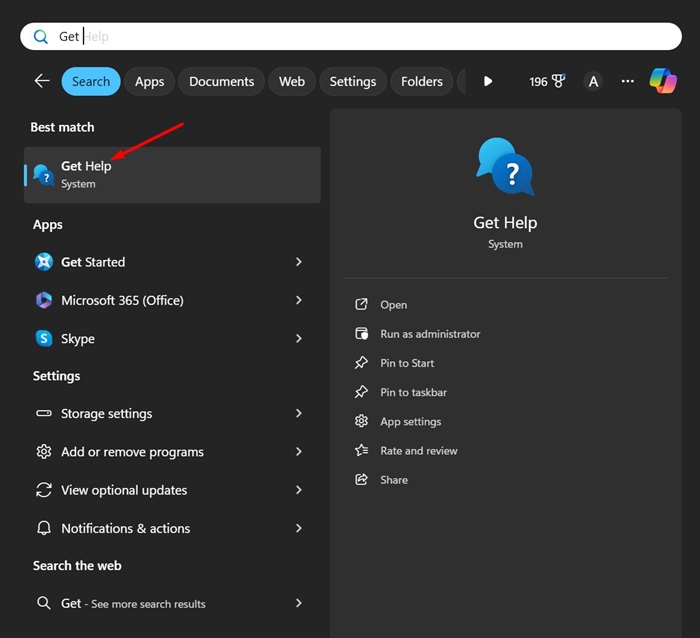Click the Get Help title in preview pane
This screenshot has height=638, width=700.
[505, 223]
